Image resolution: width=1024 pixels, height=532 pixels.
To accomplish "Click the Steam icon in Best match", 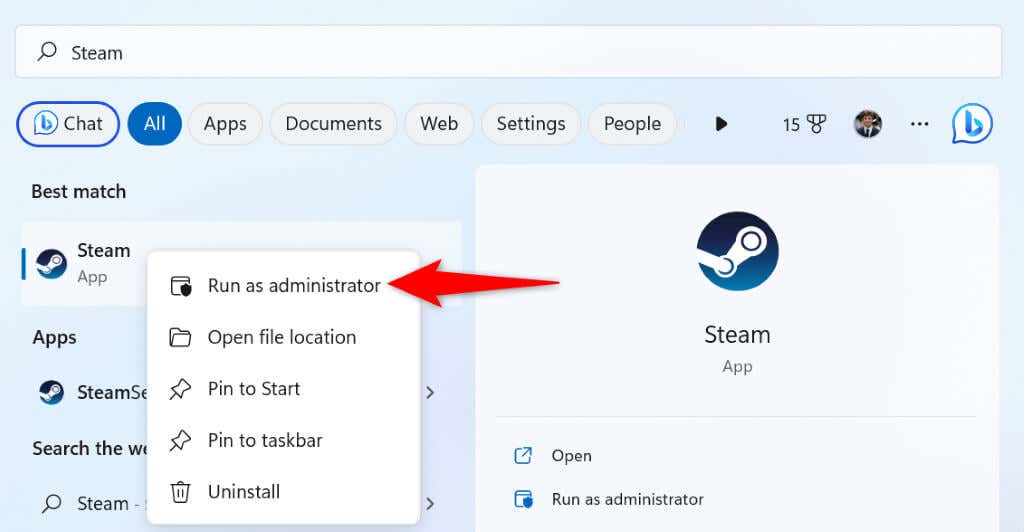I will [51, 263].
